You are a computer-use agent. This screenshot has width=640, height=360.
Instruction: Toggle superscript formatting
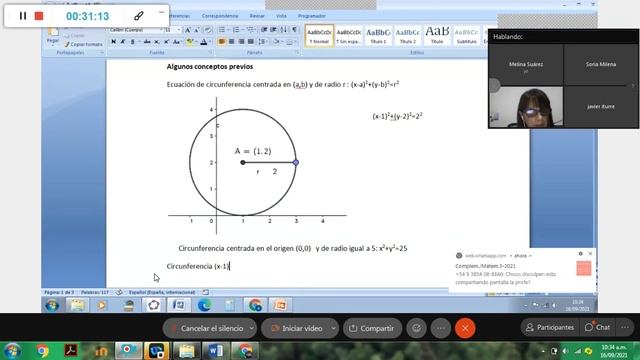click(x=167, y=42)
